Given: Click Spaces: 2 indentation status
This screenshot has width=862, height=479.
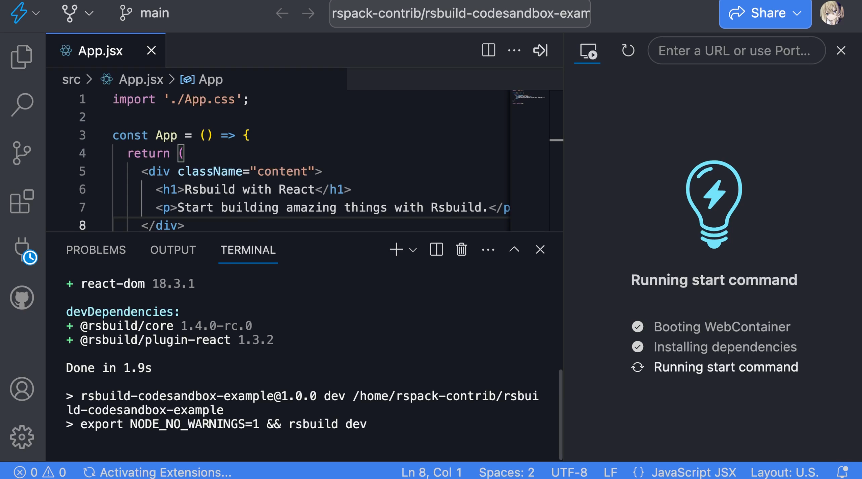Looking at the screenshot, I should tap(506, 472).
